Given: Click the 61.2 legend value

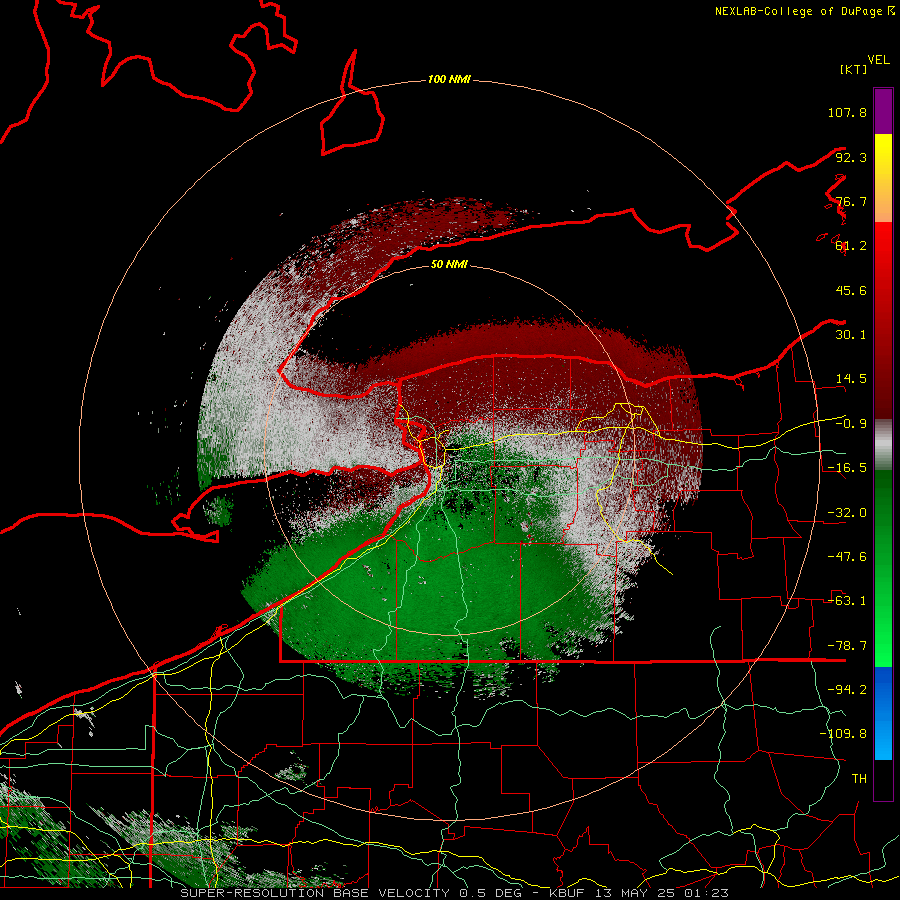Looking at the screenshot, I should 851,246.
